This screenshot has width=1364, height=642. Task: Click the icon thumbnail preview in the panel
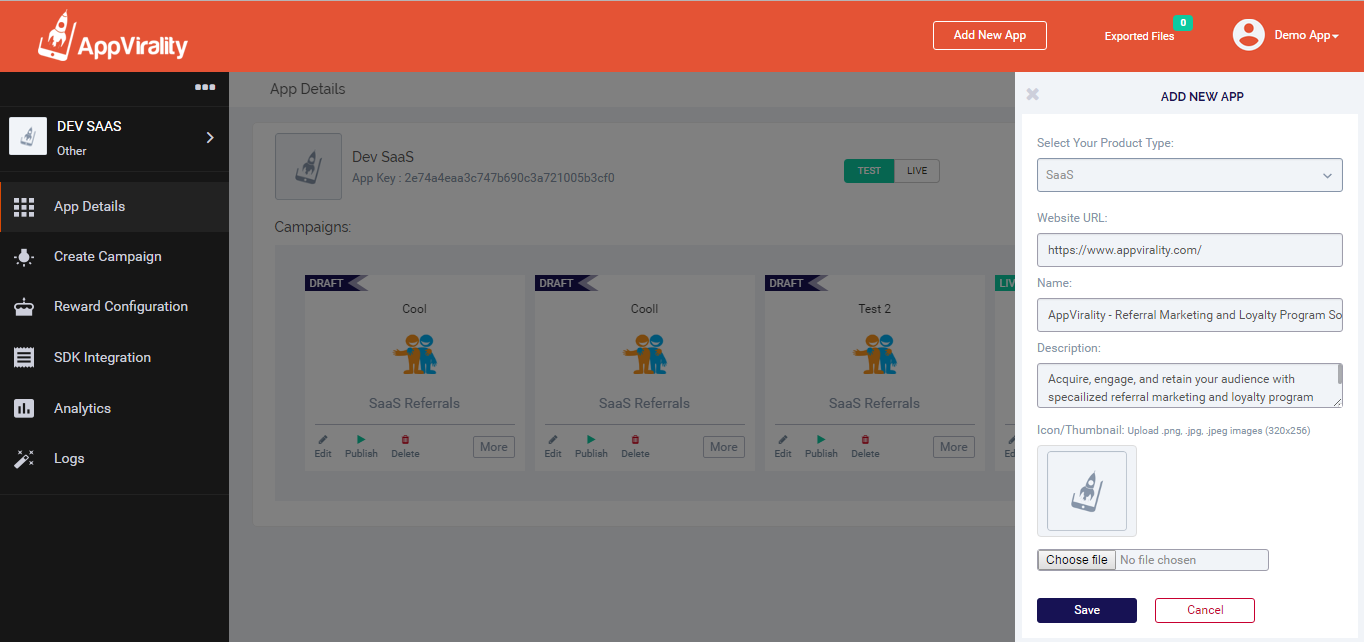click(1087, 491)
